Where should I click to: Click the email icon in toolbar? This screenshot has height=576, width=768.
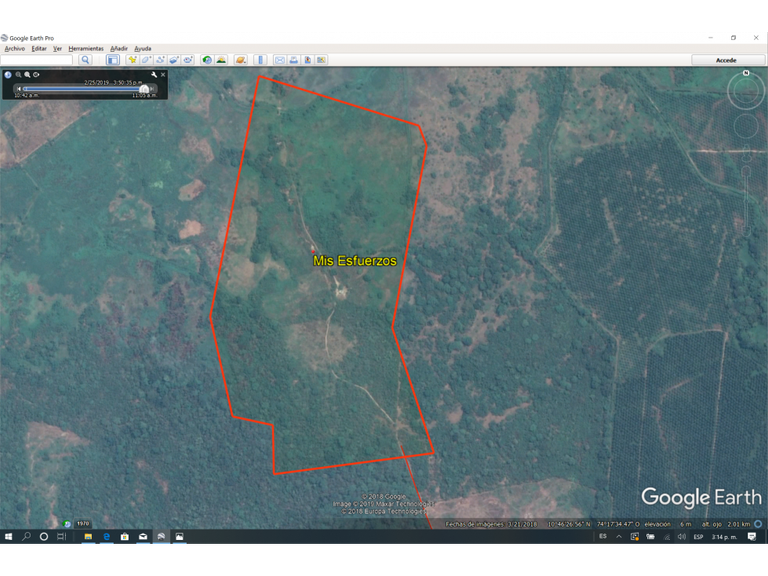[279, 60]
